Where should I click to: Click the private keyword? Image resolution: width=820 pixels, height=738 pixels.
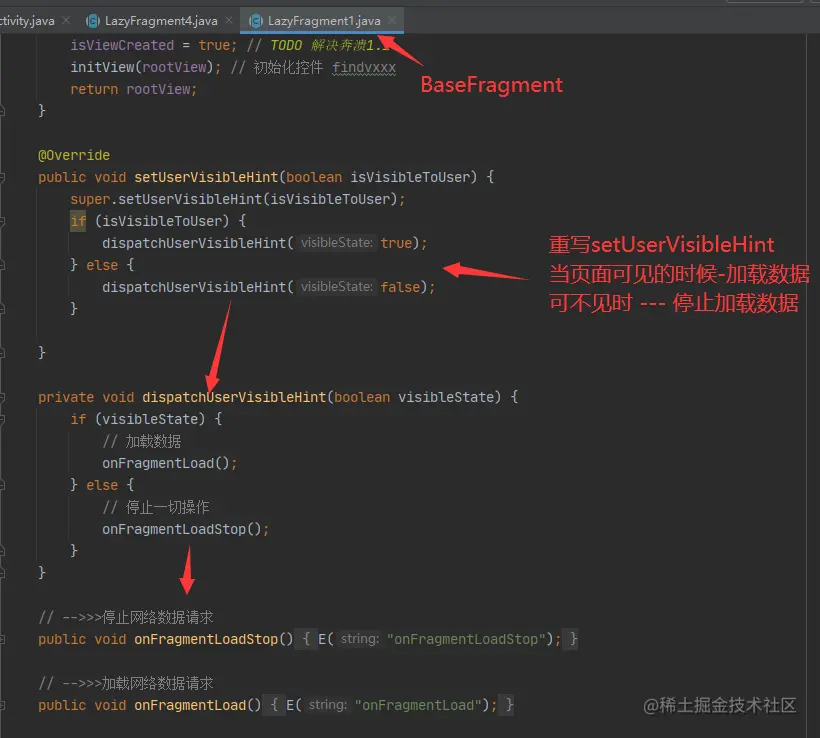tap(66, 398)
